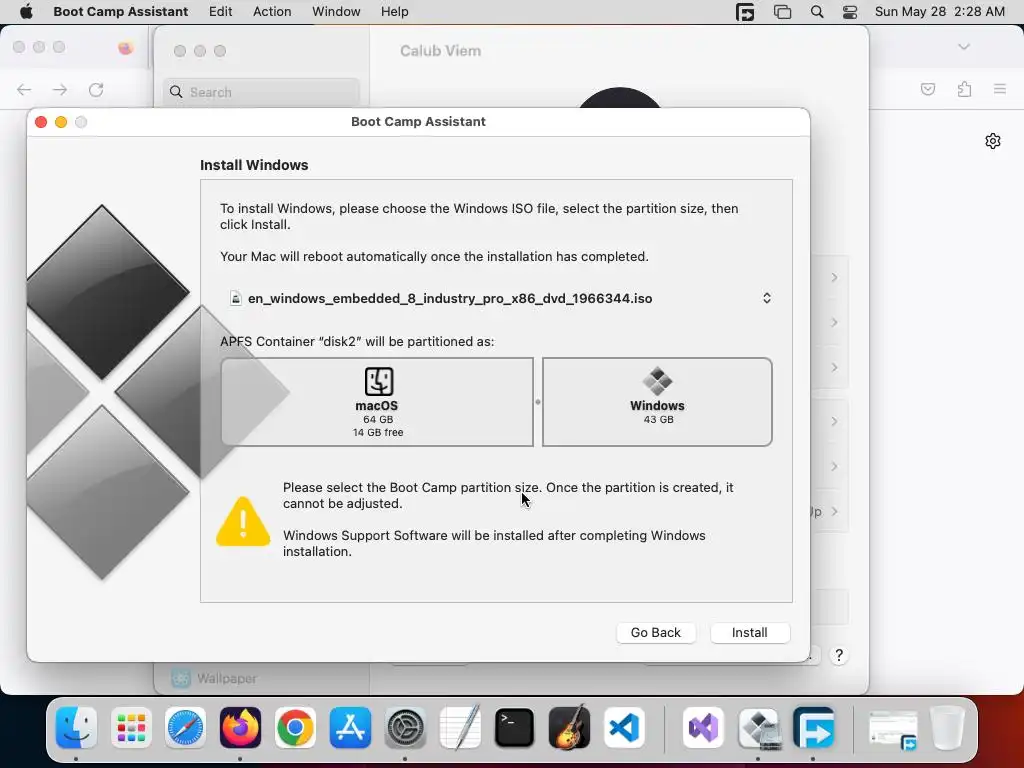
Task: Go forward in Firefox window
Action: (x=60, y=89)
